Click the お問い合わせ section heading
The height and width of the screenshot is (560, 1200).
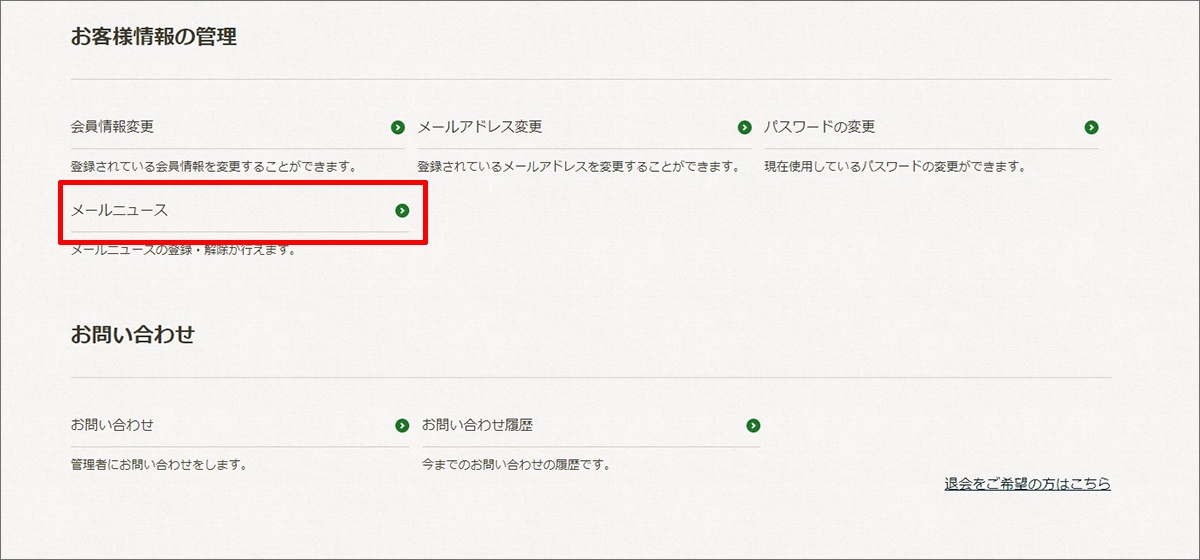click(x=132, y=334)
